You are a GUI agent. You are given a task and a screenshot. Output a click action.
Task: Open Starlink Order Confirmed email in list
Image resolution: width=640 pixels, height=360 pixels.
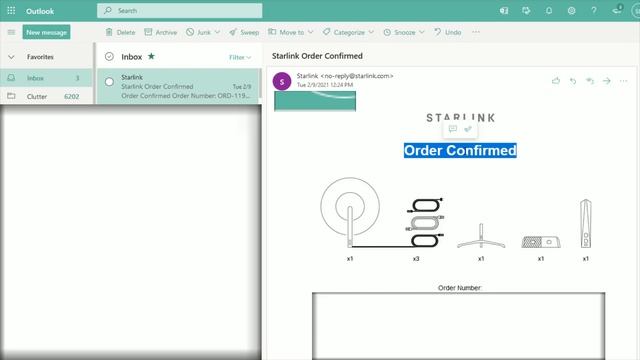pyautogui.click(x=178, y=86)
